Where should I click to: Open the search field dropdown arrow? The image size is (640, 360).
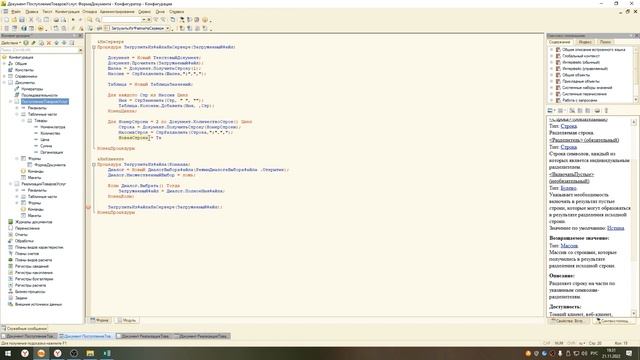[144, 20]
